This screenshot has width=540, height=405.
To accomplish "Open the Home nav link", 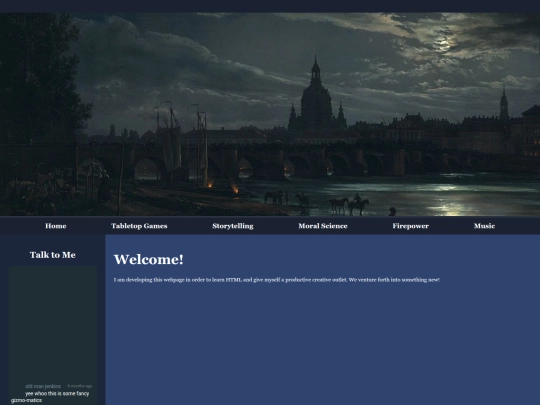I will tap(55, 226).
